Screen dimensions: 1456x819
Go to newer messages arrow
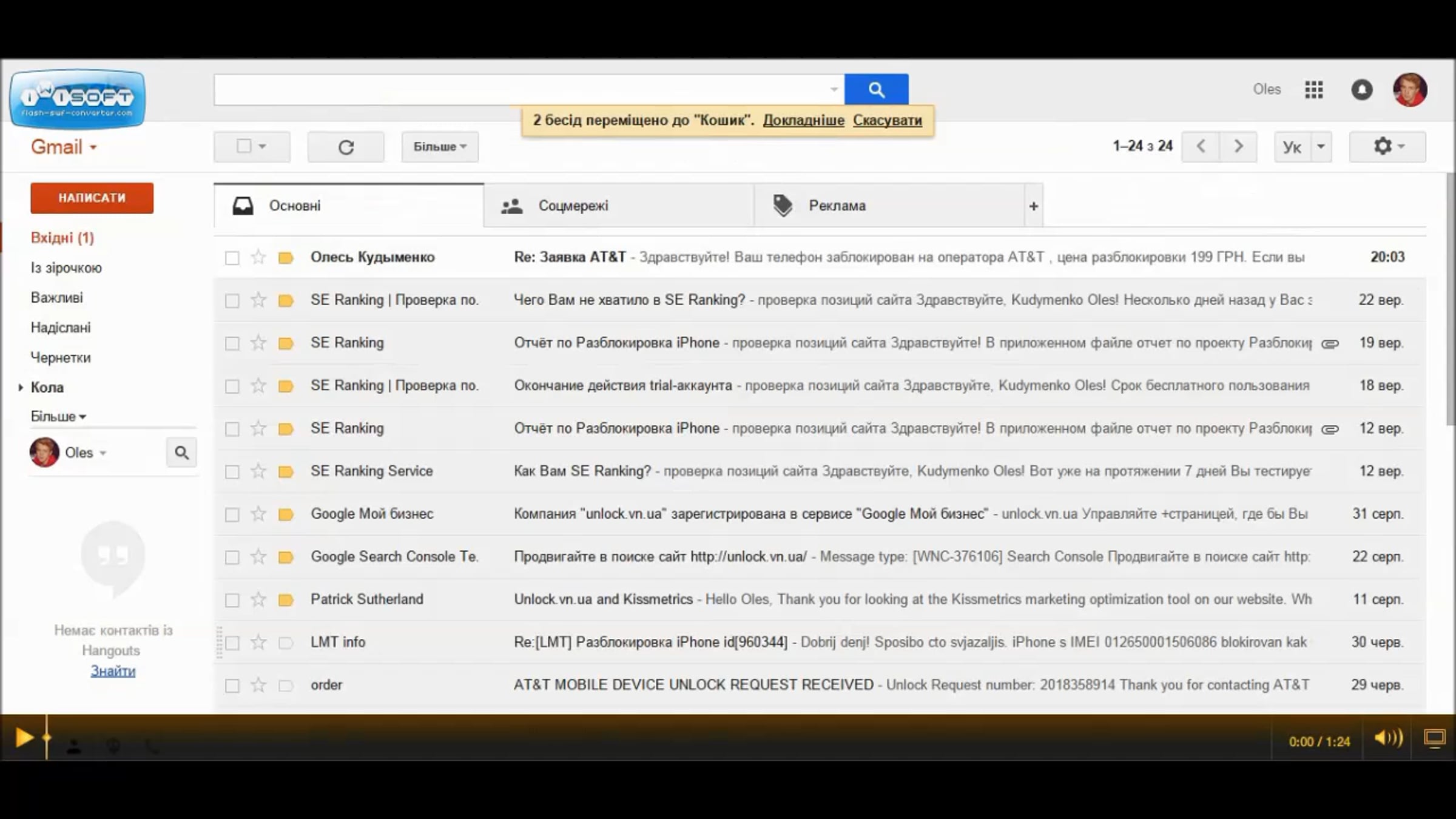click(x=1201, y=147)
